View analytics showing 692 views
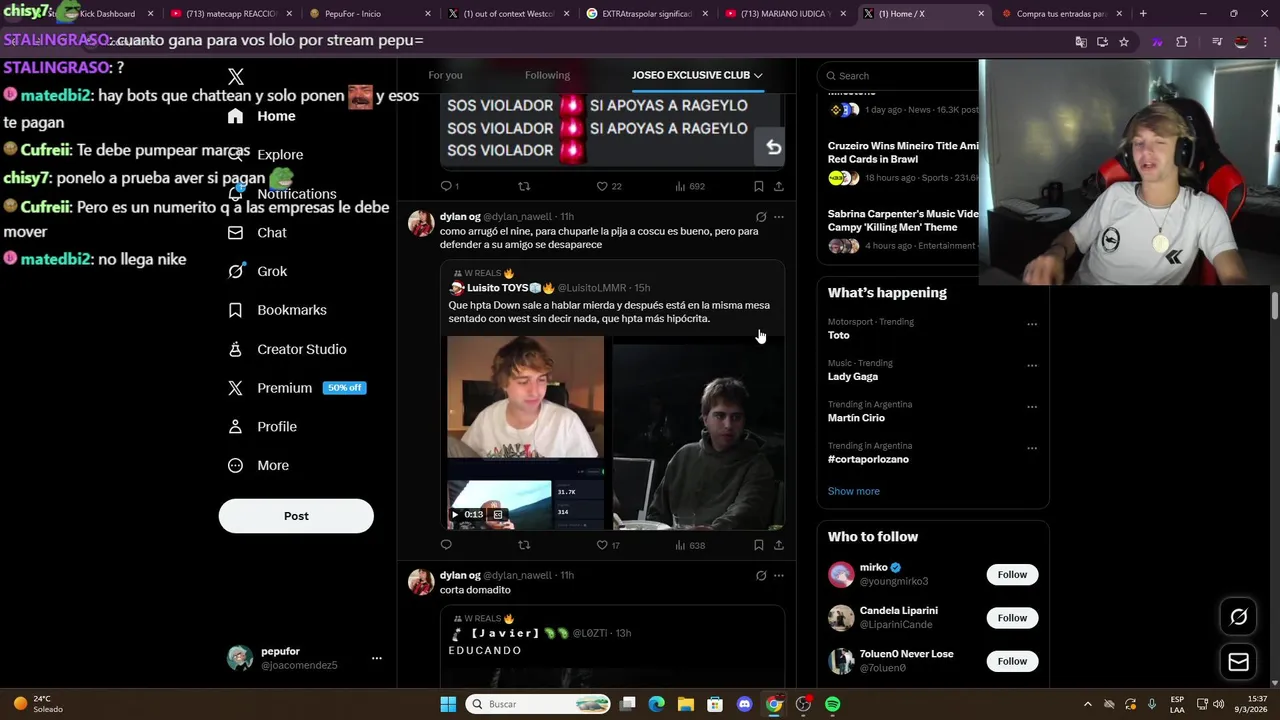 tap(690, 186)
